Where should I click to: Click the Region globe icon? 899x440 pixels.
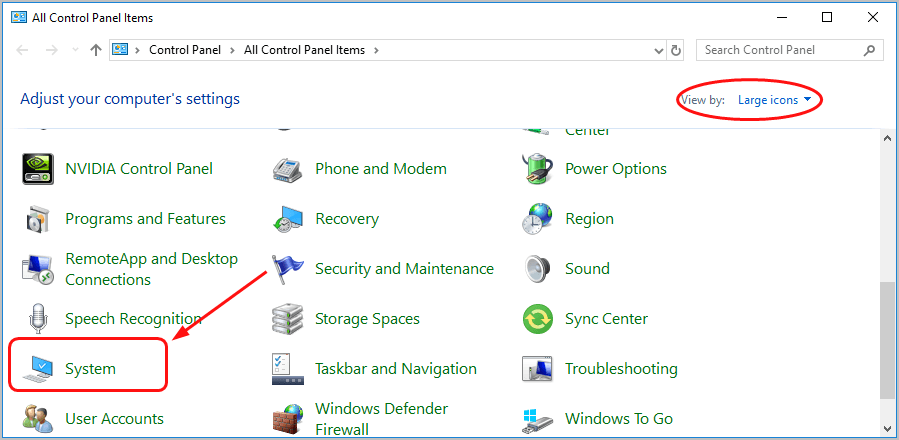pos(537,219)
